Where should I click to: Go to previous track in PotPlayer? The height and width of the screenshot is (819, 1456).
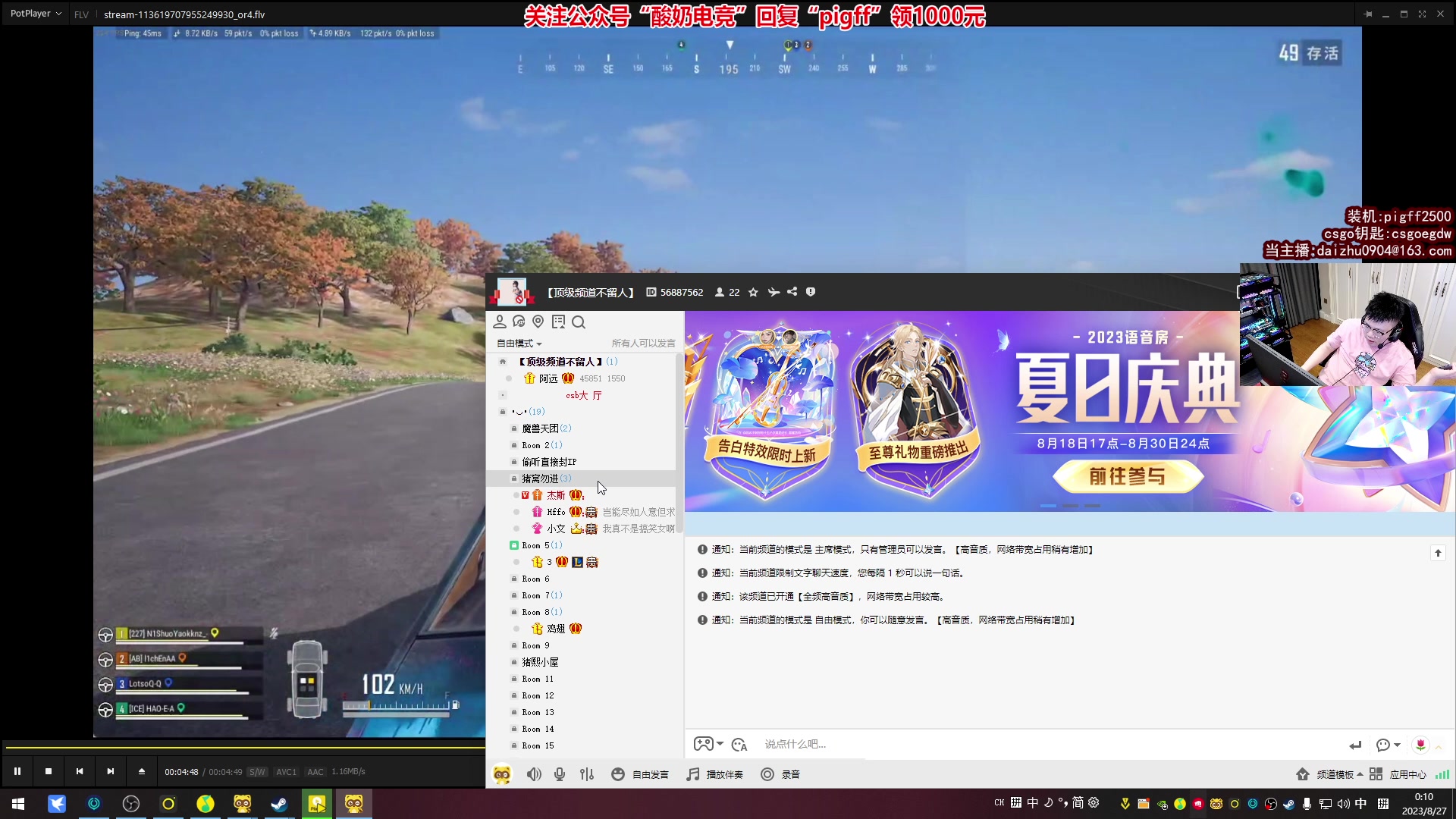coord(80,771)
